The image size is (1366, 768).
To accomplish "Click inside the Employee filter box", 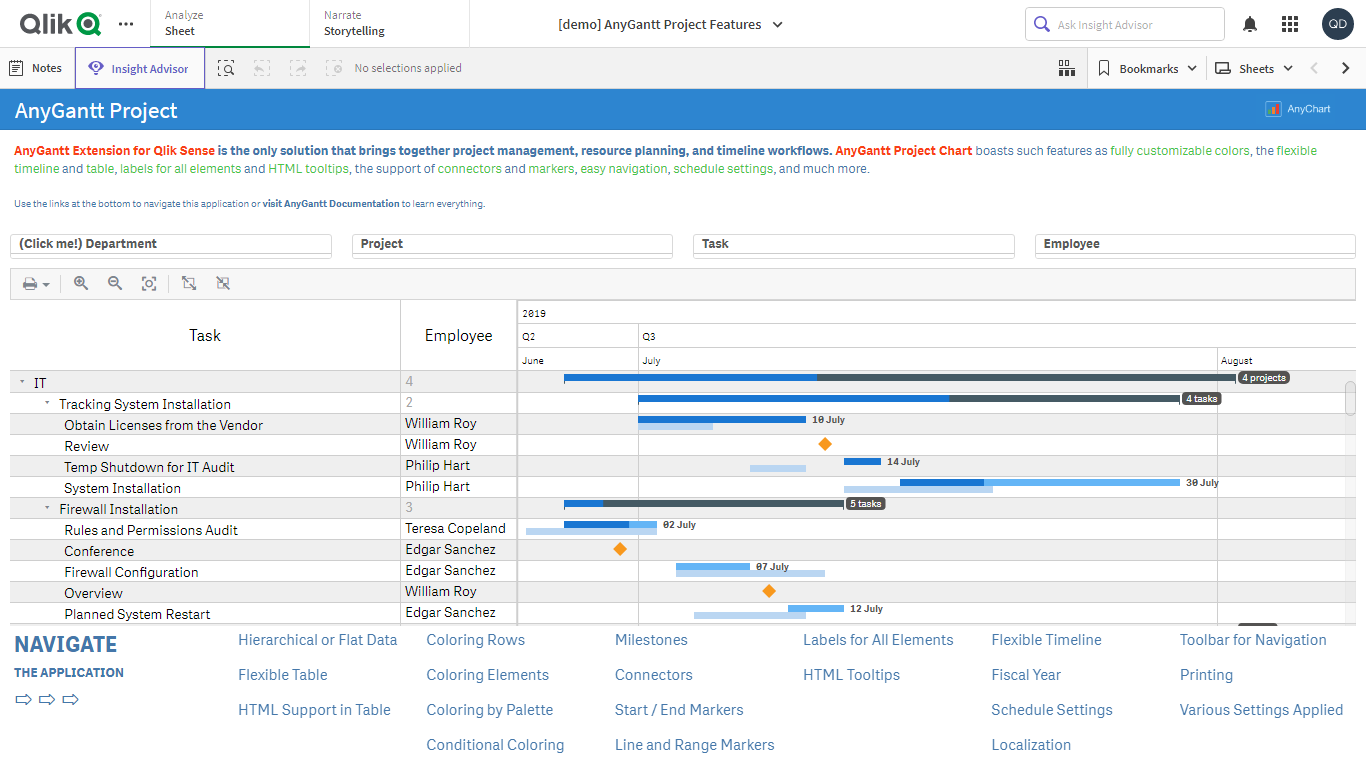I will pos(1195,245).
